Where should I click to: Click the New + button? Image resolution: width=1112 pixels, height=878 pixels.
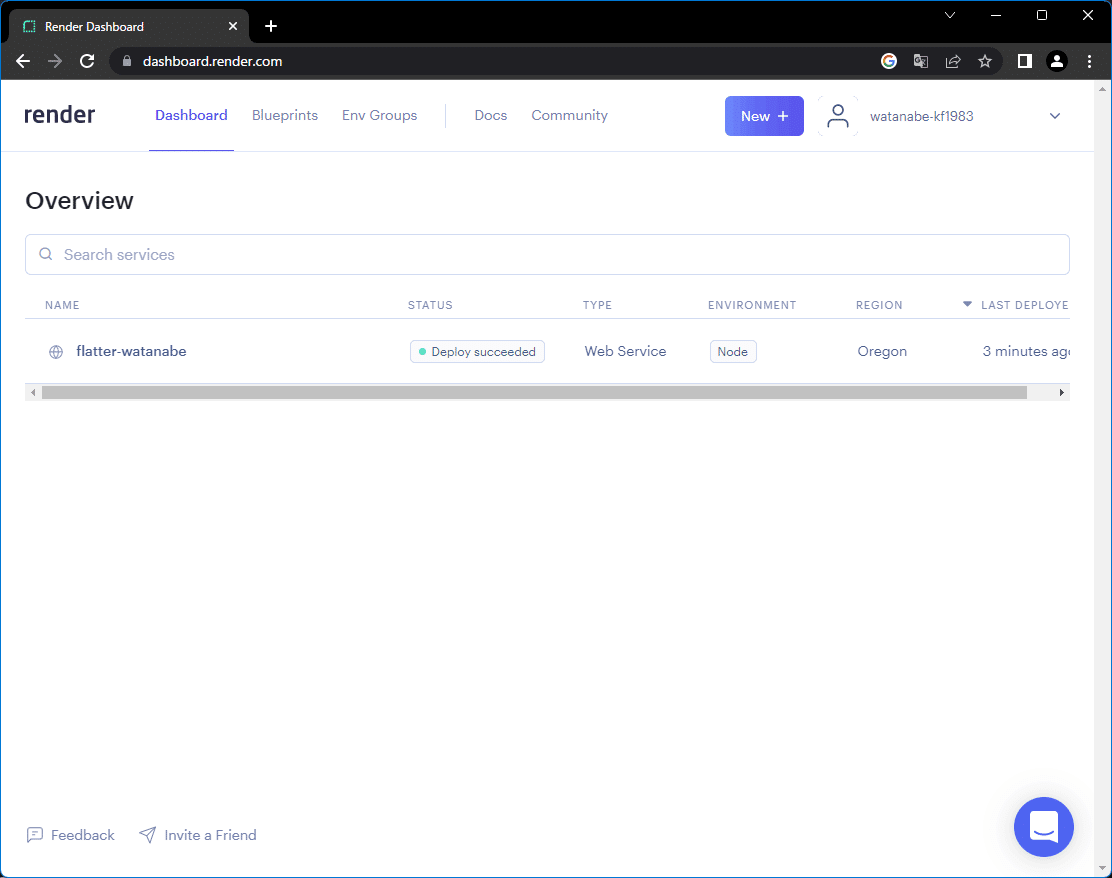tap(764, 116)
